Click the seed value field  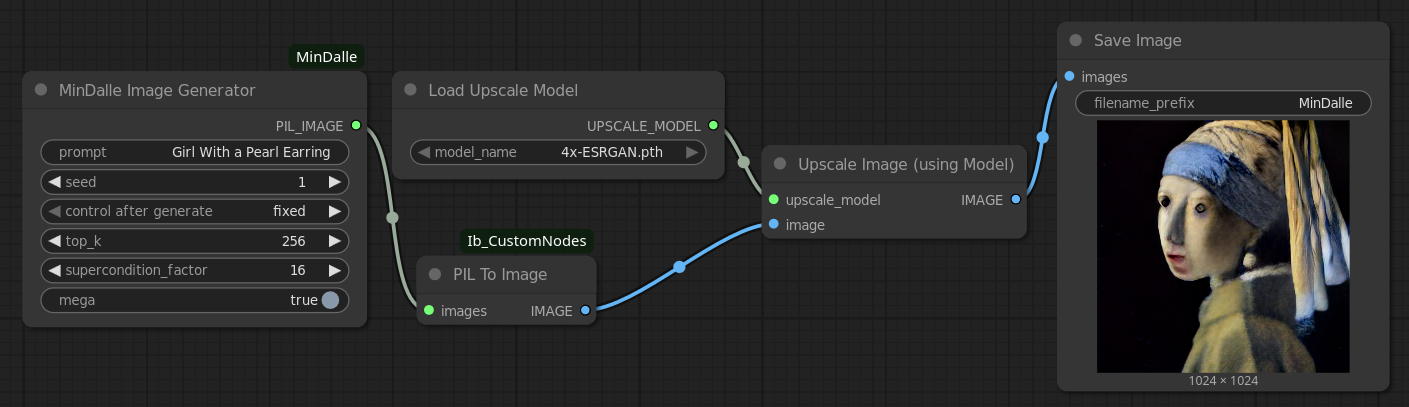pos(195,182)
